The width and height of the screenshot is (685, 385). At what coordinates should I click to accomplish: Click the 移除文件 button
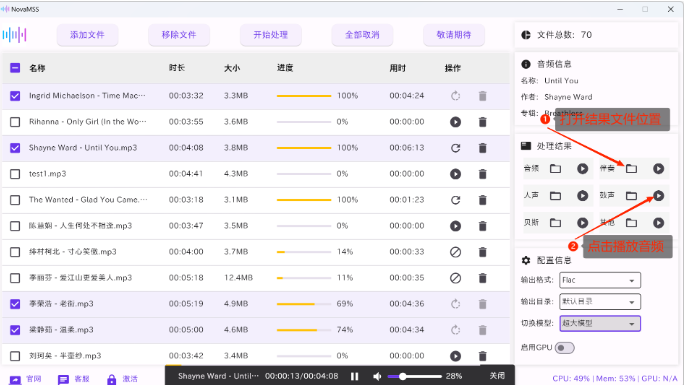179,35
